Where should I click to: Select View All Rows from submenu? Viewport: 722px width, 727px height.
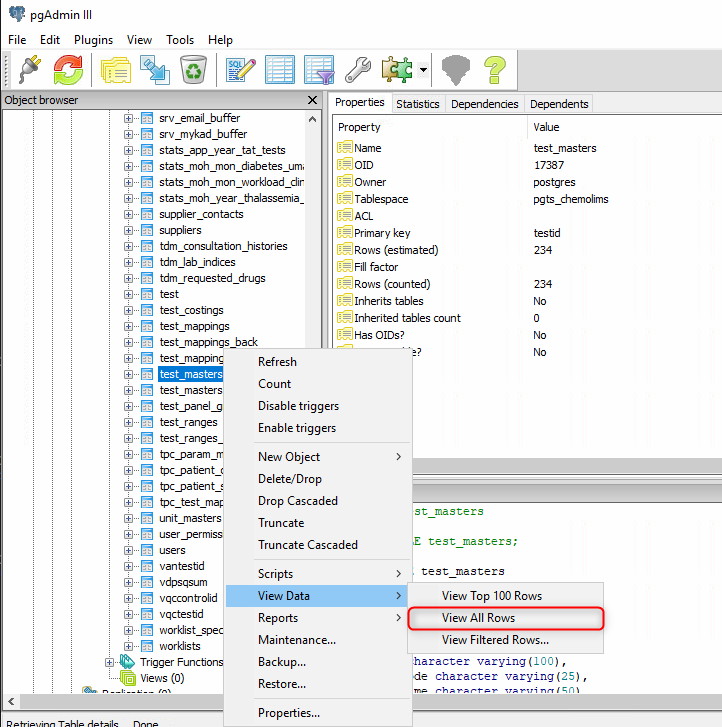pyautogui.click(x=478, y=618)
